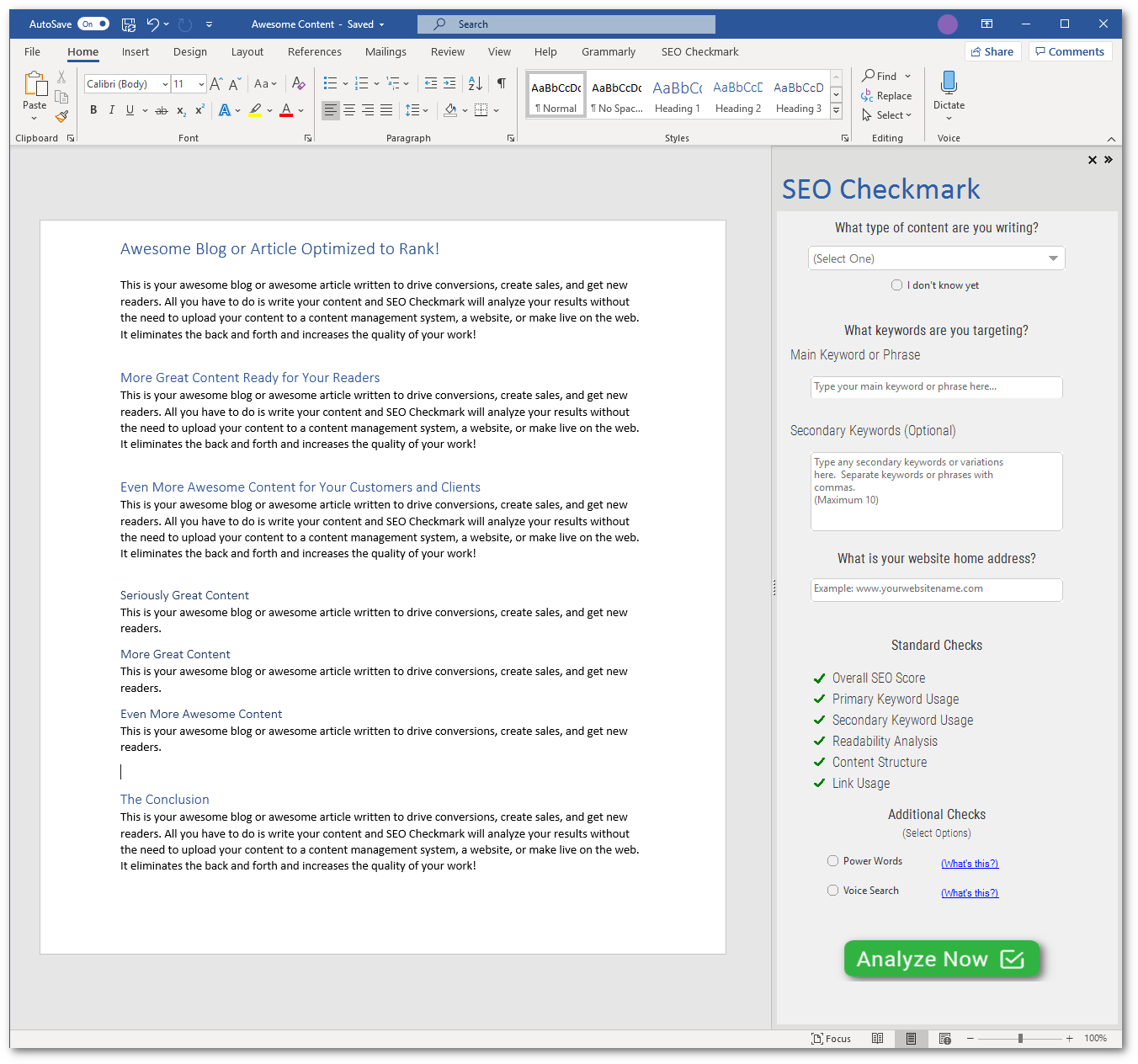Viewport: 1138px width, 1064px height.
Task: Click What's this link beside Voice Search
Action: pos(970,893)
